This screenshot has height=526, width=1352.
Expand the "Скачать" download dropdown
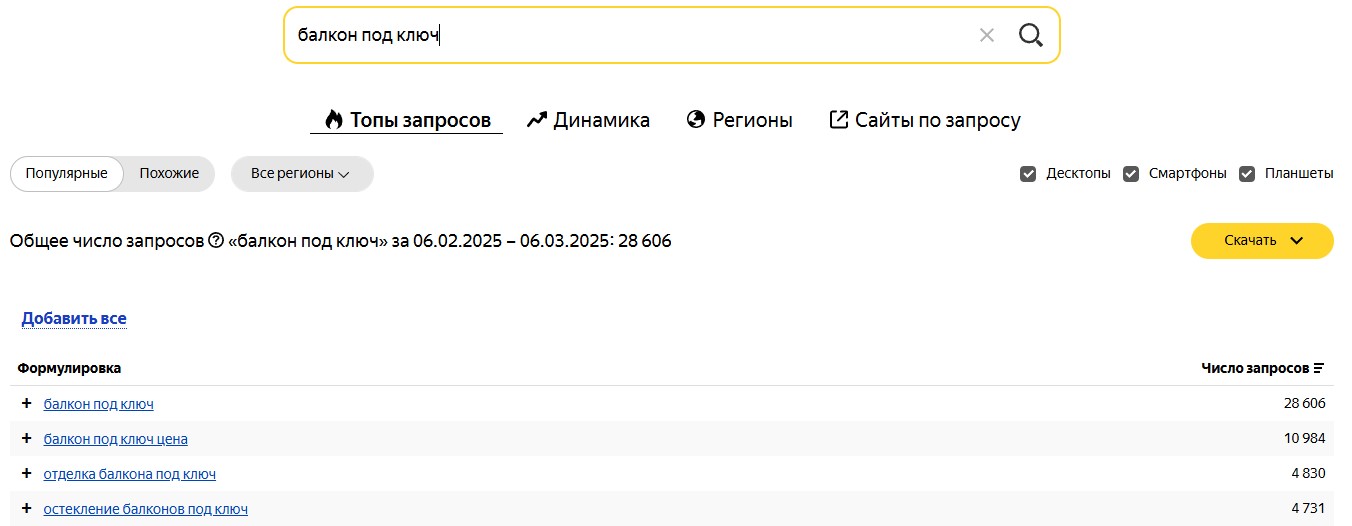coord(1262,241)
